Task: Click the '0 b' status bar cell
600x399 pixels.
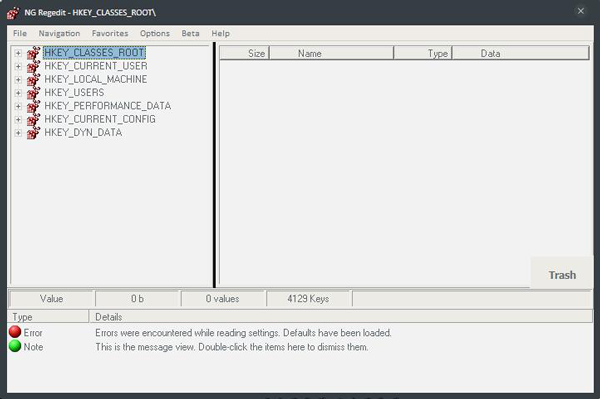Action: 138,299
